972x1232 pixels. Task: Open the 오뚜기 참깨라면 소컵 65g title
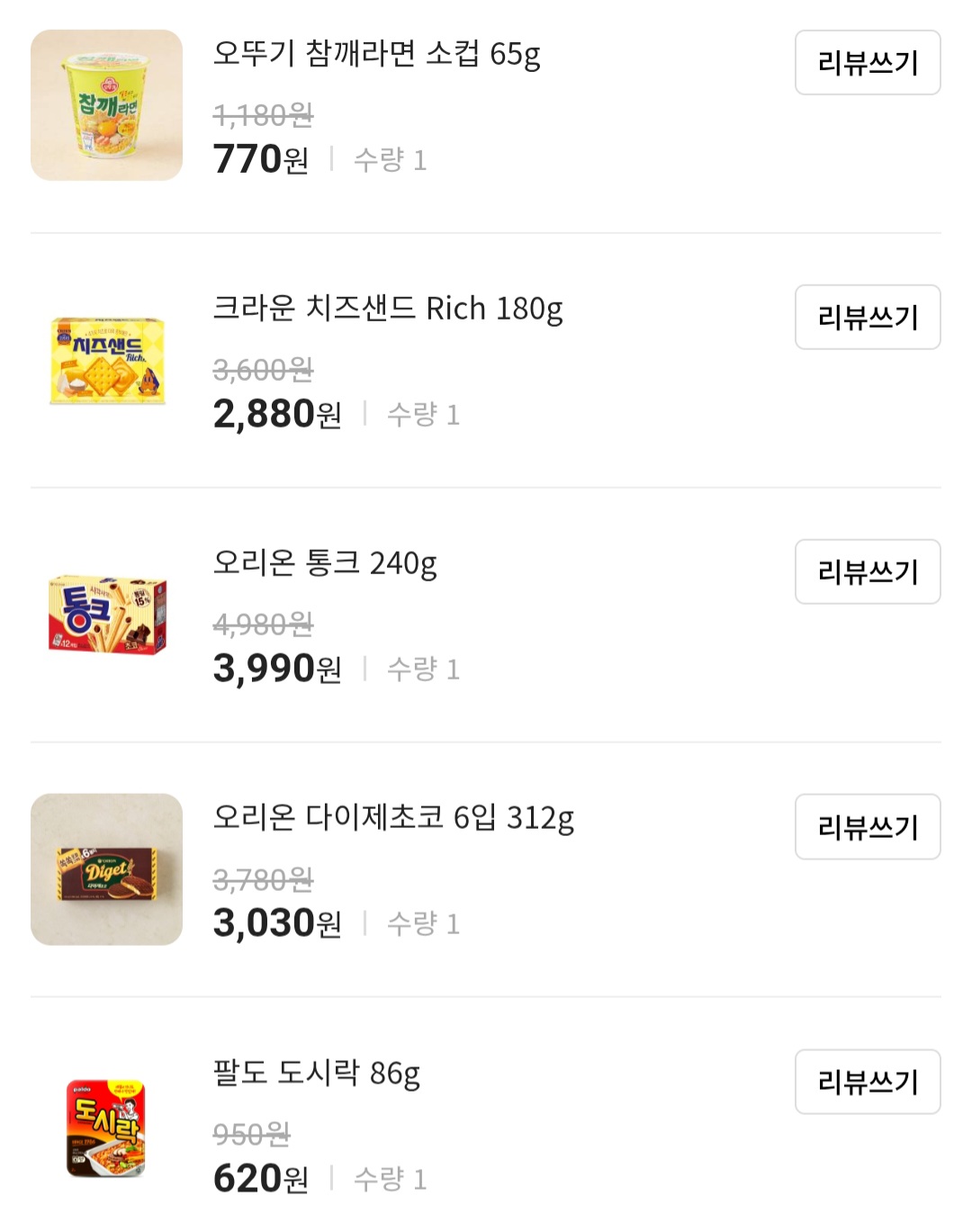coord(376,54)
